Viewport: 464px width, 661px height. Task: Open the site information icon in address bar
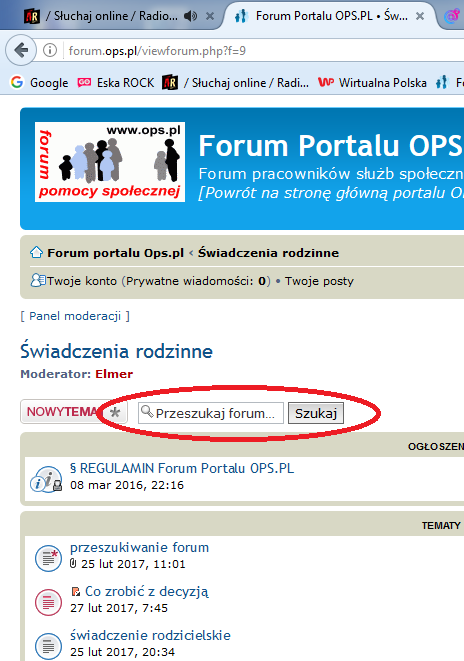click(50, 51)
